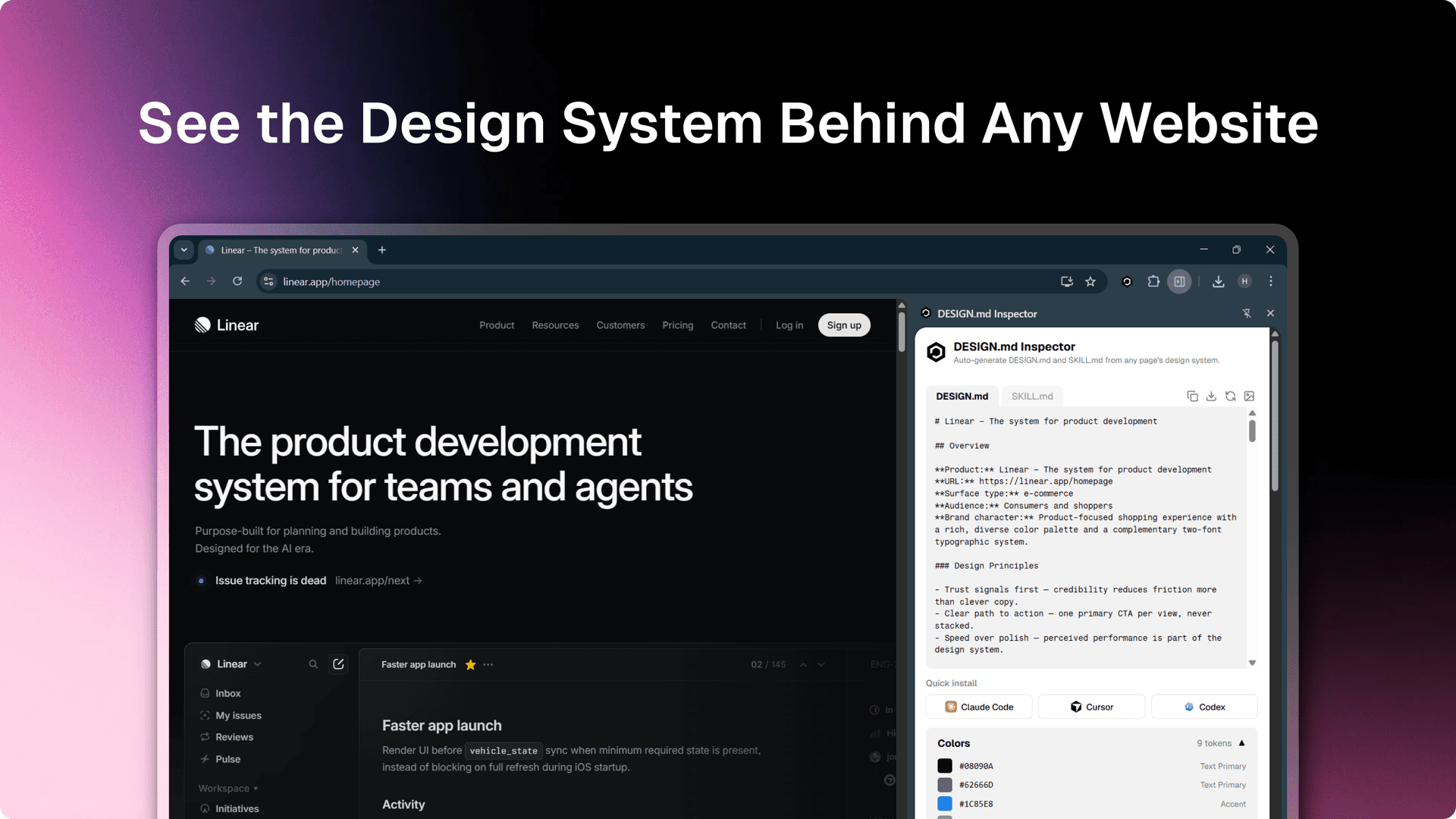Screen dimensions: 1456x819
Task: Open a new browser tab
Action: [x=382, y=250]
